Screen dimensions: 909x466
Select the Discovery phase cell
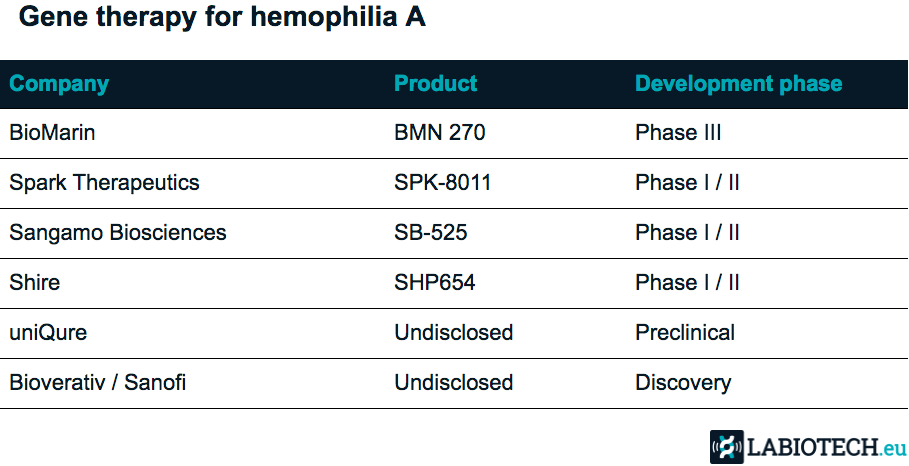click(683, 383)
